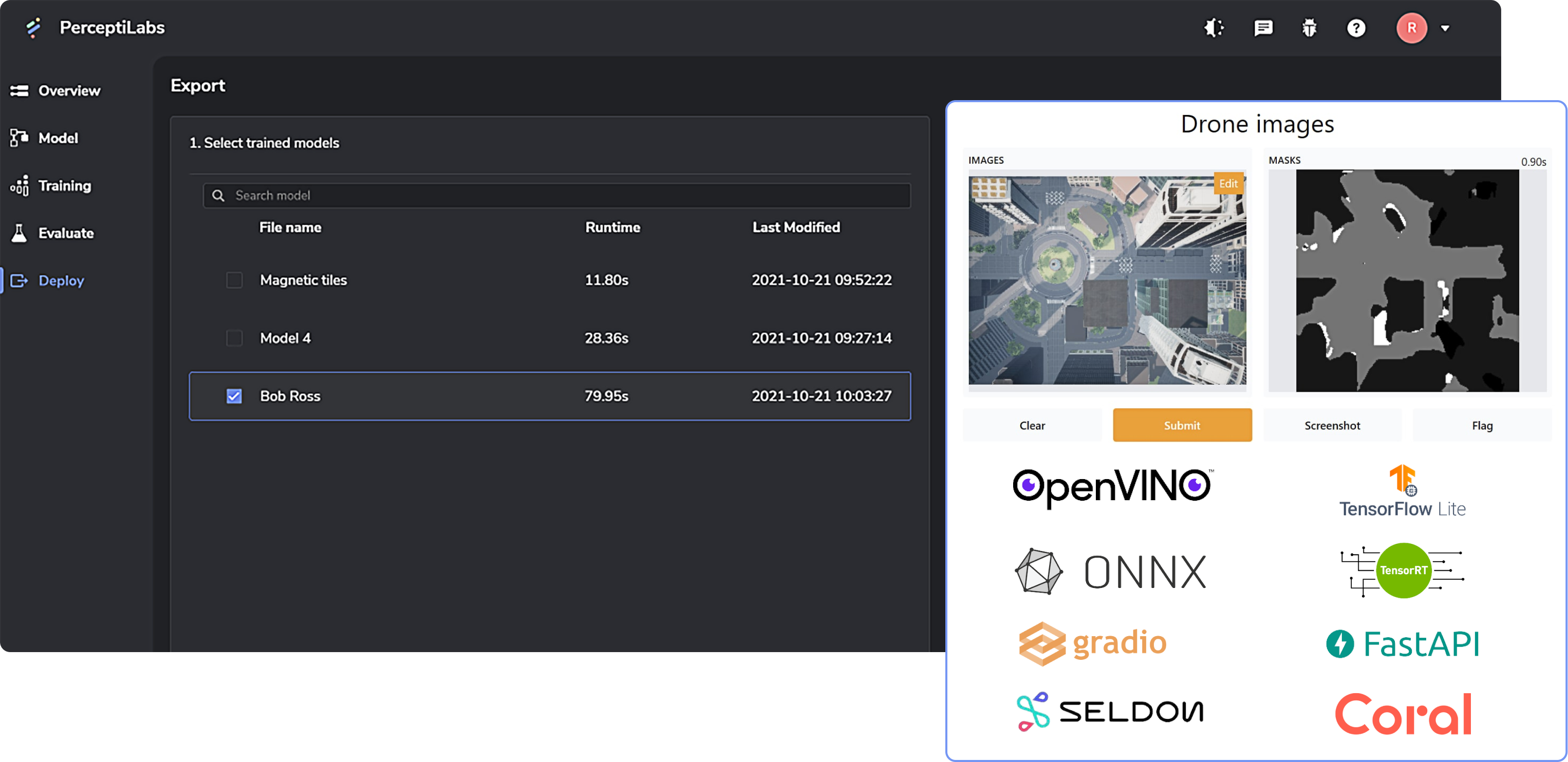
Task: Click the Edit button on the image
Action: pyautogui.click(x=1228, y=183)
